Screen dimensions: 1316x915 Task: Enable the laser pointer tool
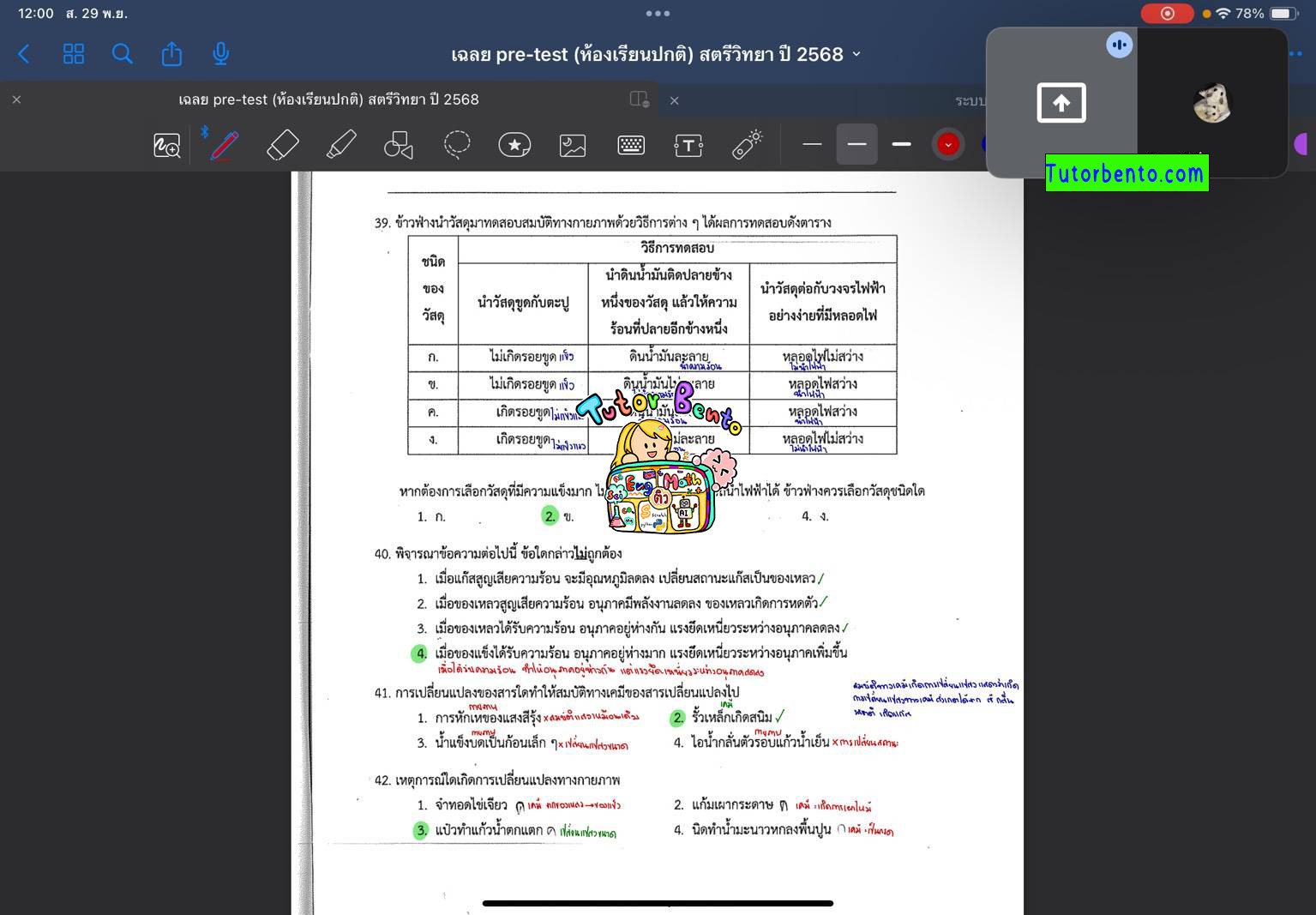pyautogui.click(x=746, y=144)
